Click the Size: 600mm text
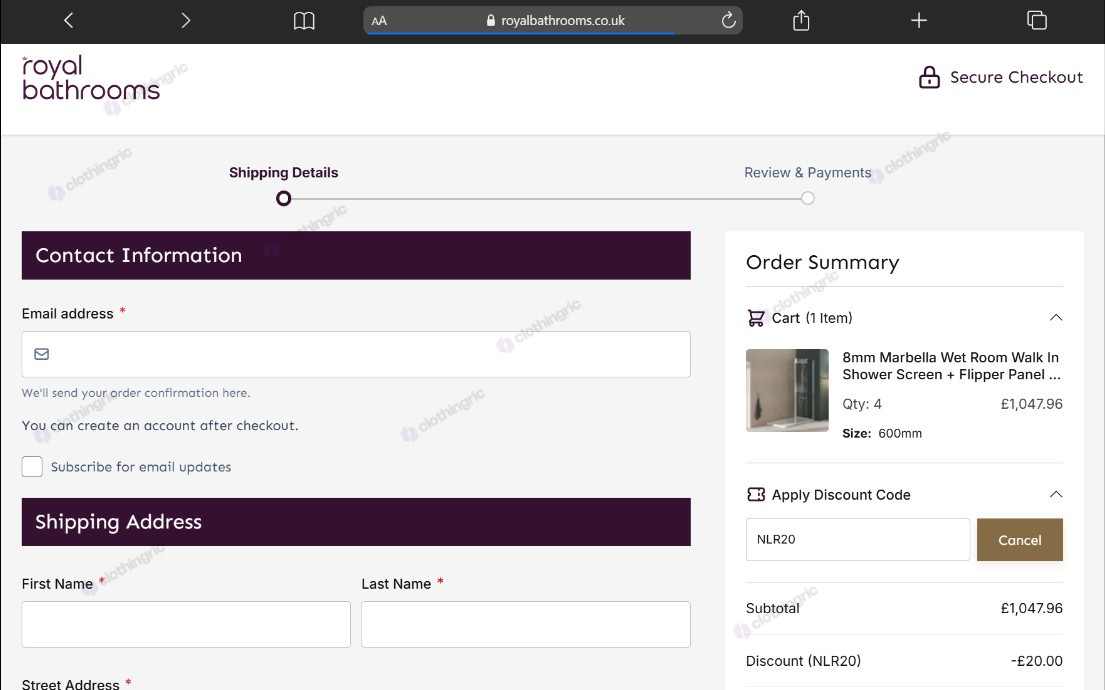Screen dimensions: 1105x690 pyautogui.click(x=882, y=433)
